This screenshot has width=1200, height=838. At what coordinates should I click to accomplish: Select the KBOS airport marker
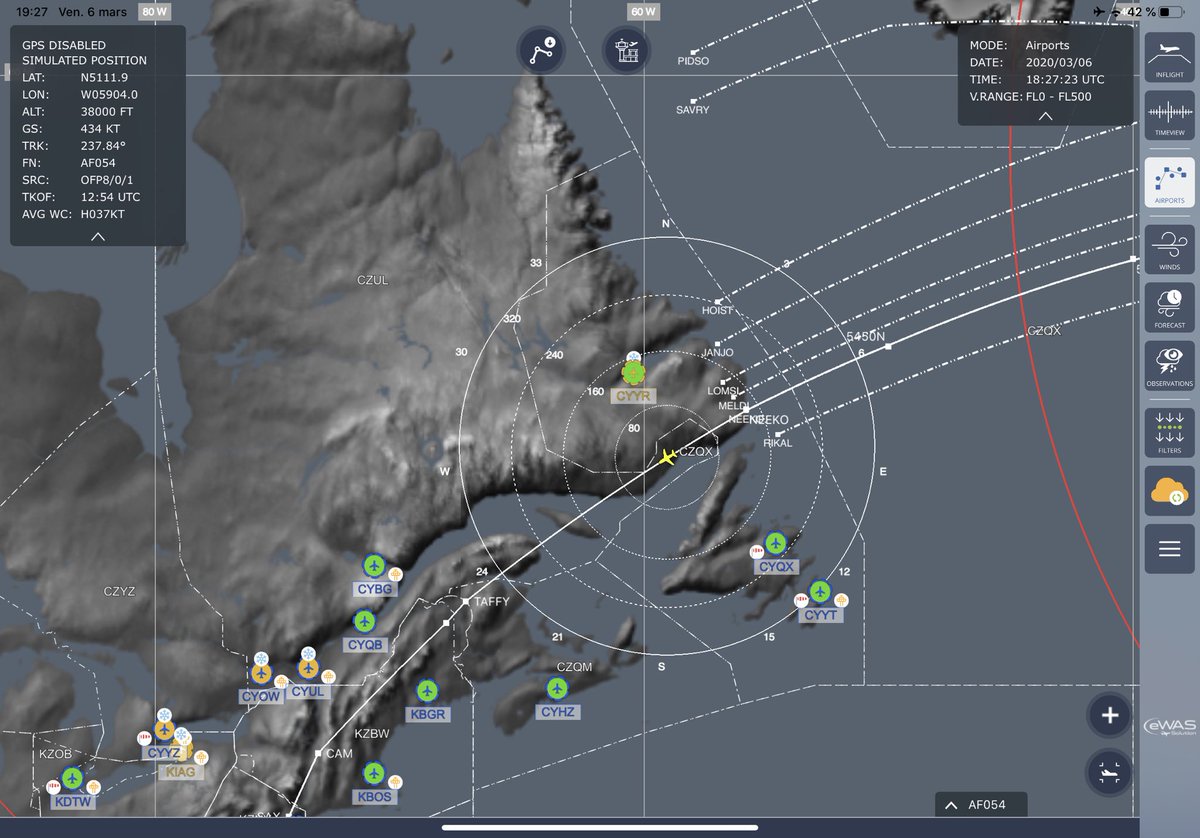(x=374, y=773)
